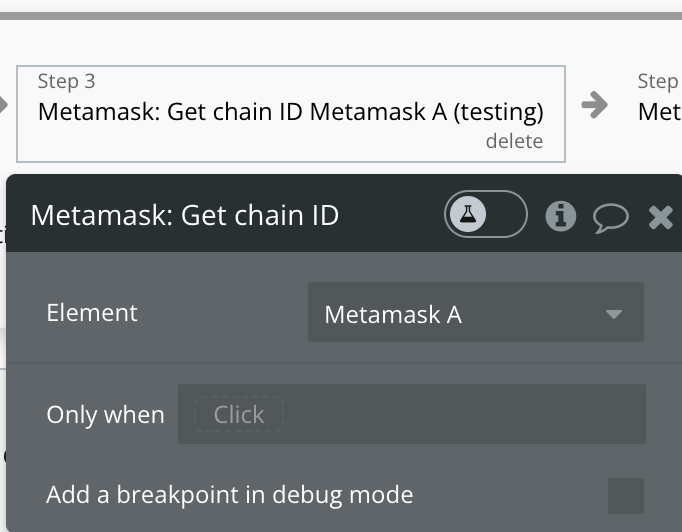Select the Step 3 action box
Image resolution: width=682 pixels, height=532 pixels.
click(x=291, y=114)
